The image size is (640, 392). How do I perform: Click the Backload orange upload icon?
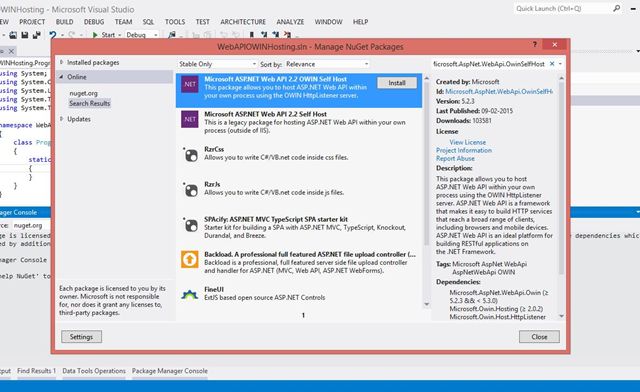pos(190,259)
